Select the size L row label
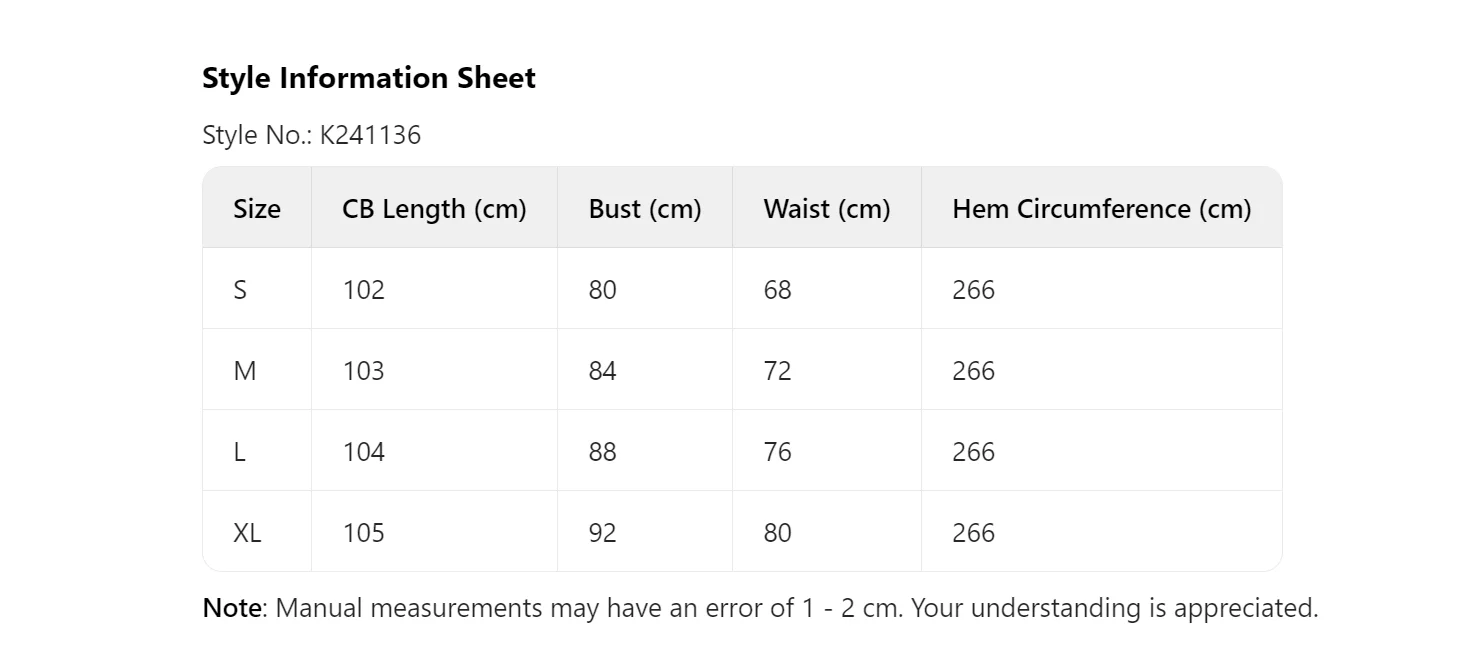 pos(240,452)
